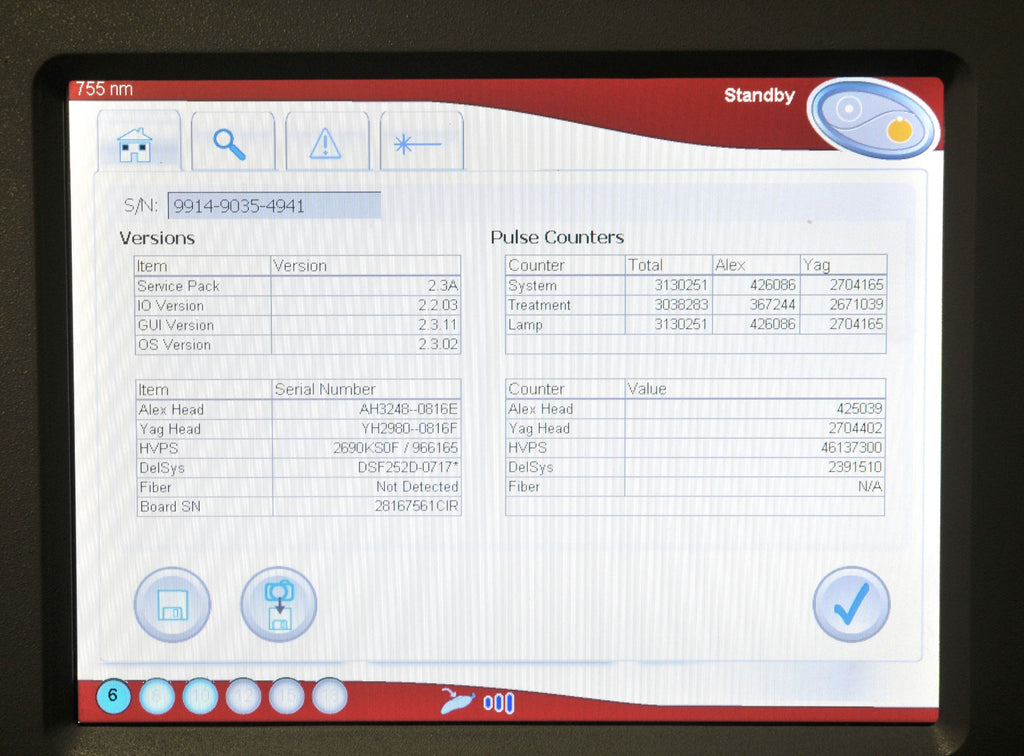Tap Treatment total value 3038283

[681, 305]
